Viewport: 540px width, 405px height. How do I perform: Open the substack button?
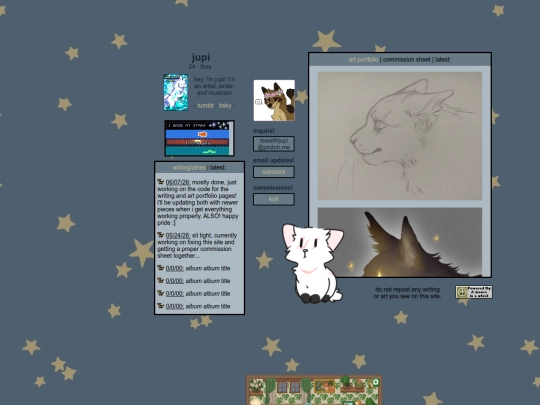(274, 172)
